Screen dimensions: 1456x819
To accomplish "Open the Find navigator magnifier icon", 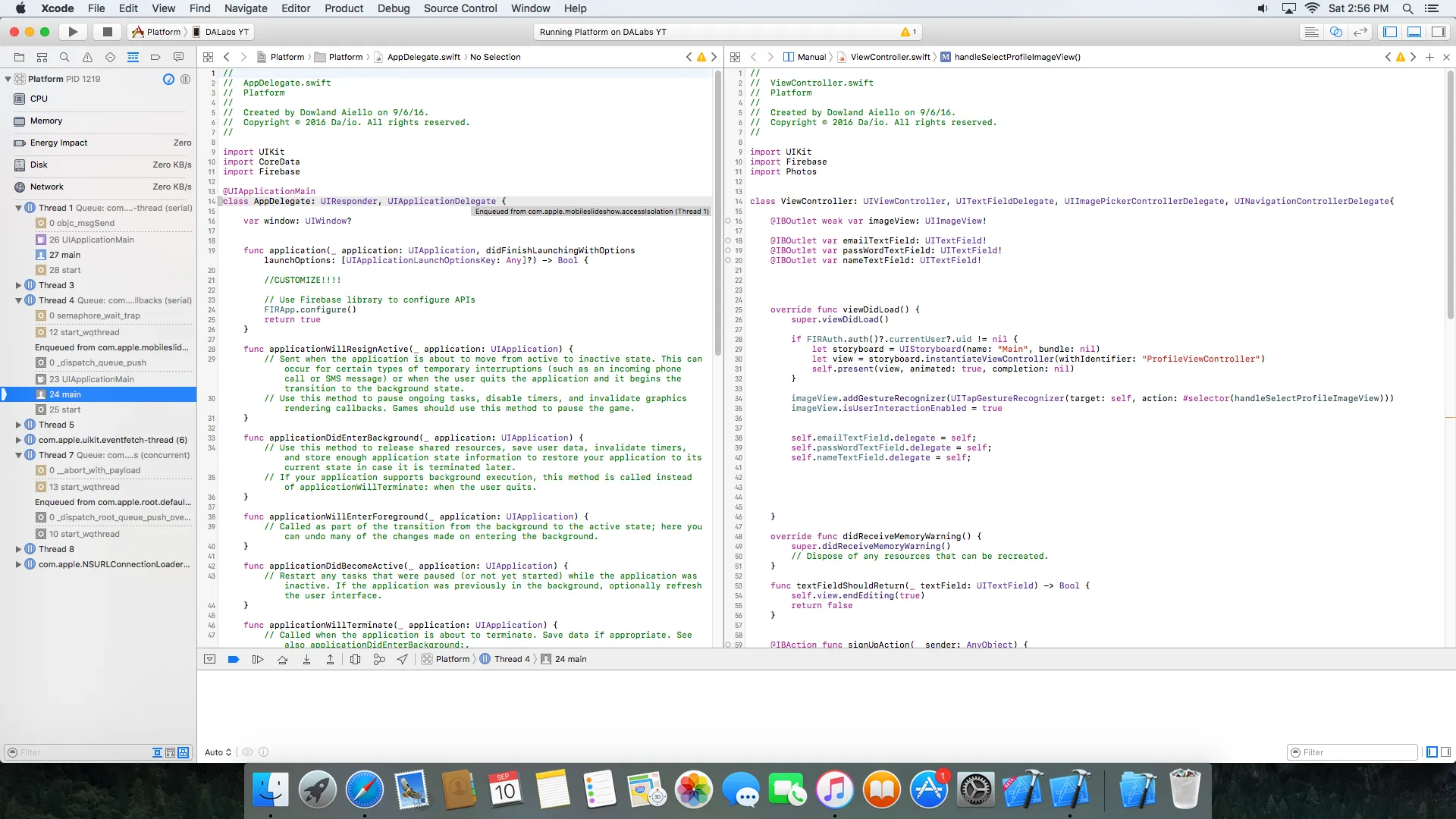I will coord(64,57).
